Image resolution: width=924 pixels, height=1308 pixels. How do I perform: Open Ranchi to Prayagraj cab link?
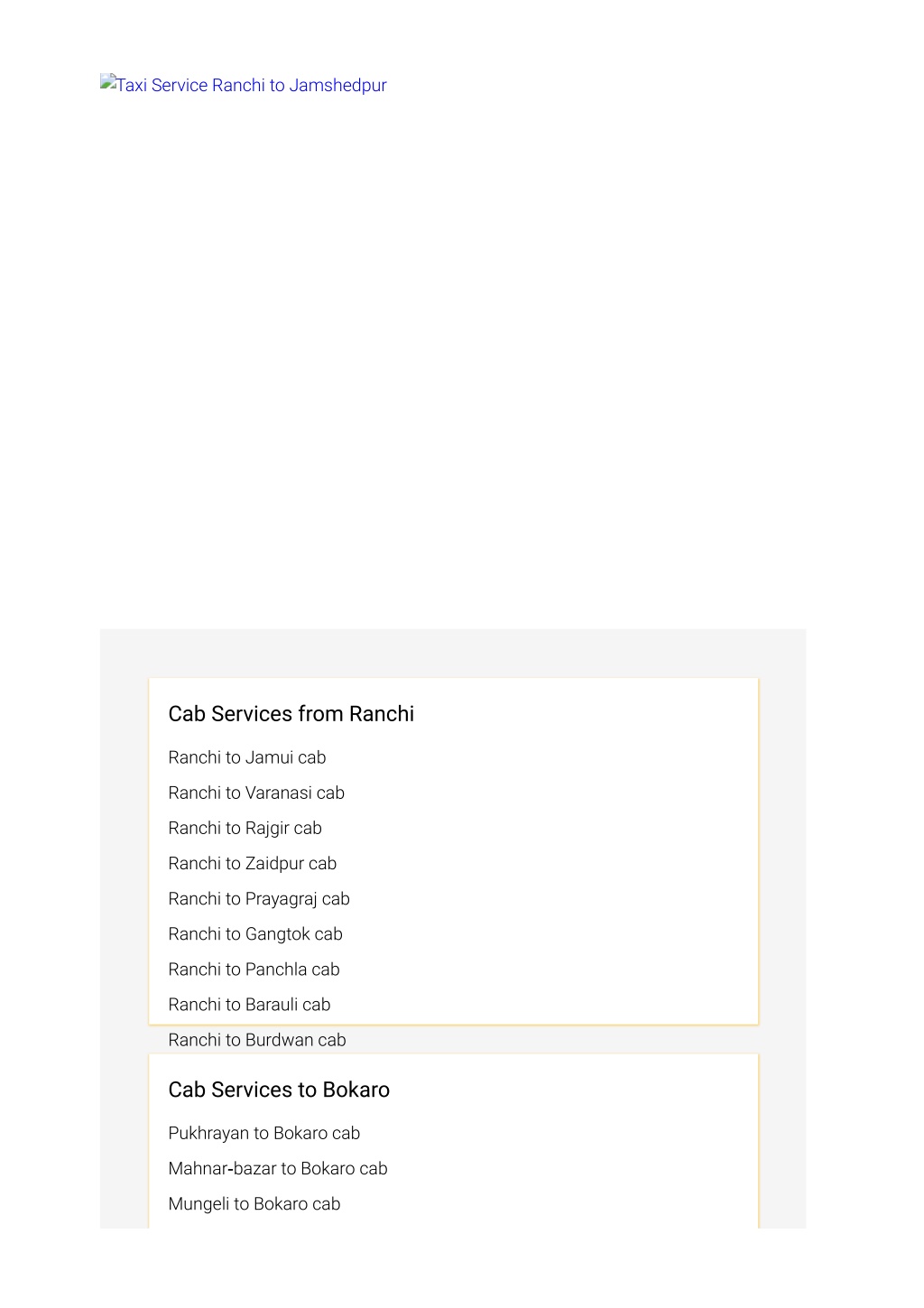[x=258, y=898]
